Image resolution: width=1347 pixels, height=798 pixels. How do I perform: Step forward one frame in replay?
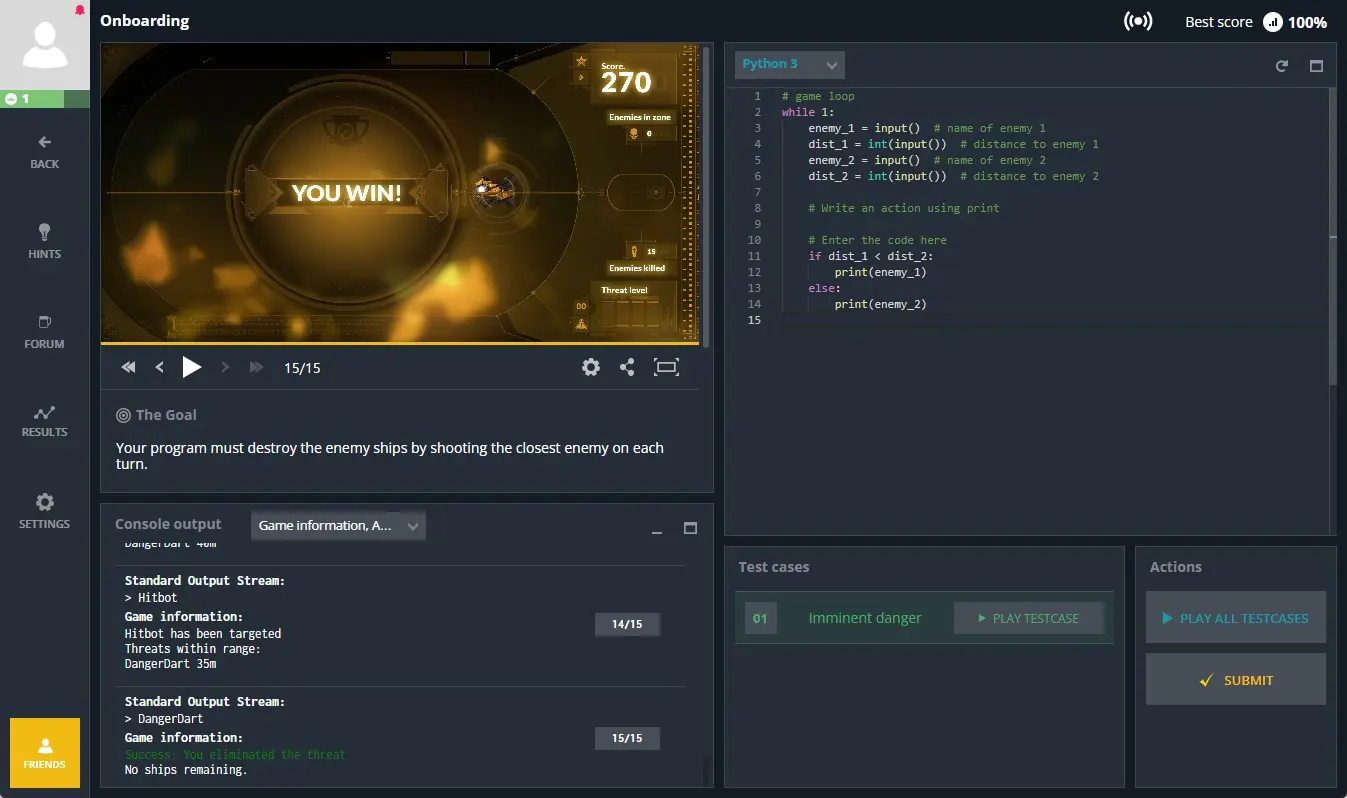point(225,367)
